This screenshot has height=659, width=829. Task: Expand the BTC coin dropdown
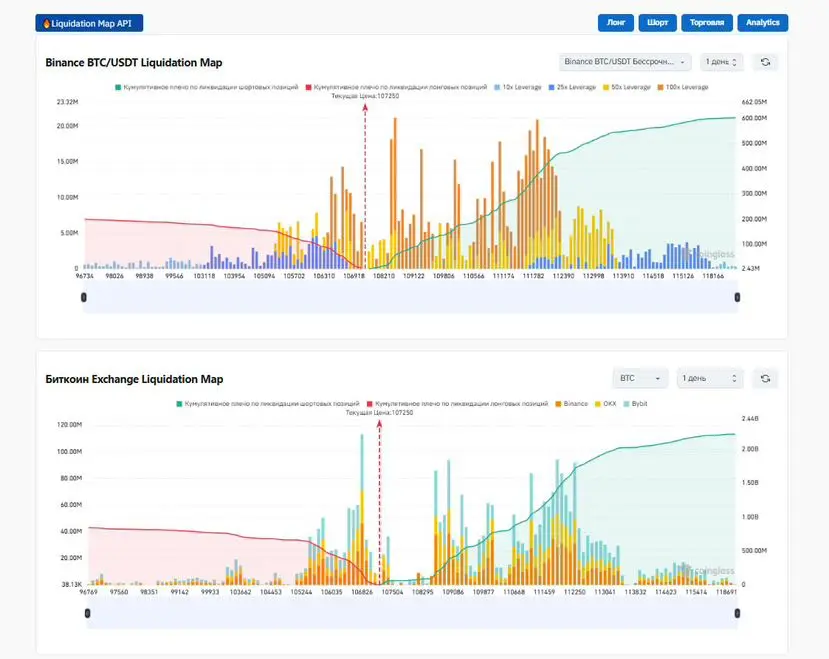[x=641, y=379]
